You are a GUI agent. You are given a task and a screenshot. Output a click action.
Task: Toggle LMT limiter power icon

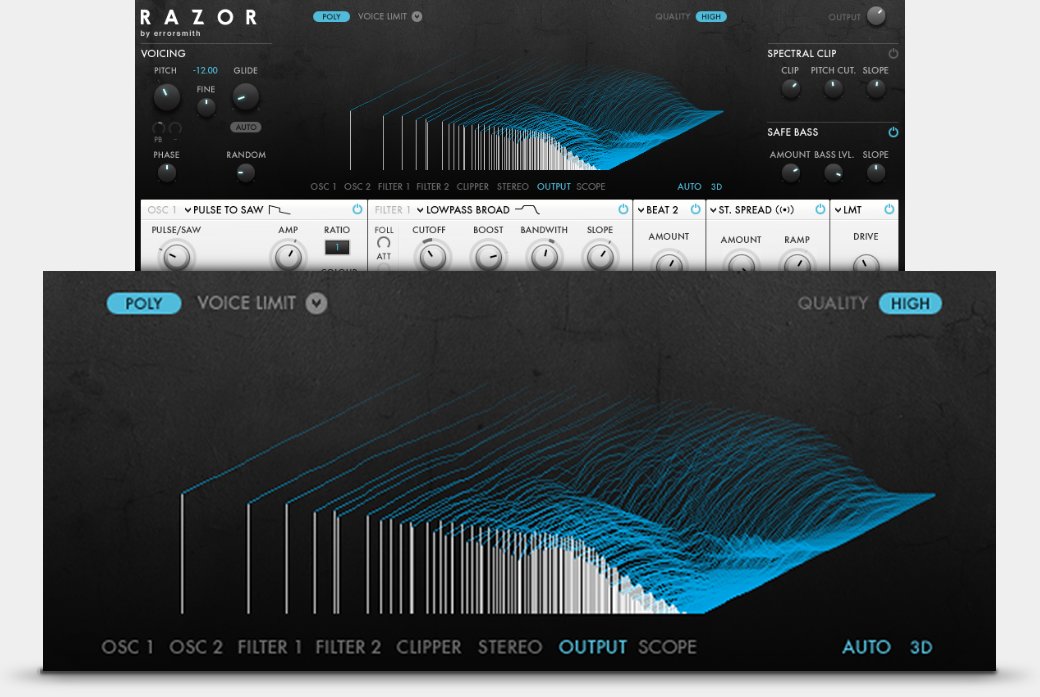coord(889,209)
